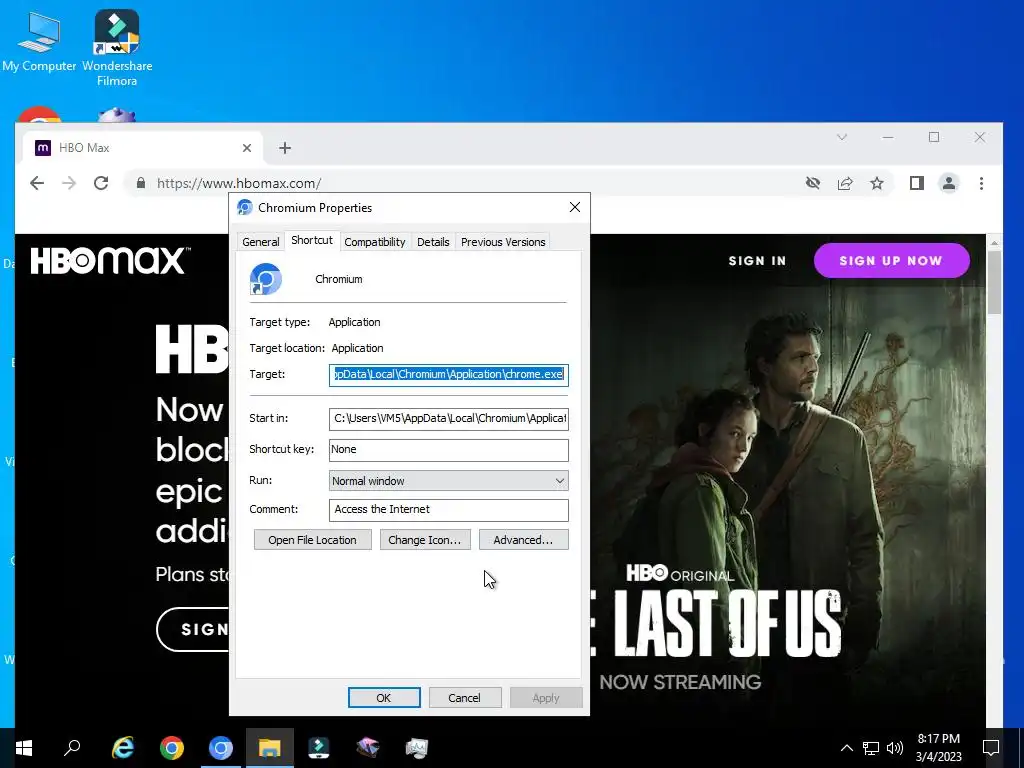This screenshot has width=1024, height=768.
Task: Click in the Start in field
Action: pyautogui.click(x=449, y=419)
